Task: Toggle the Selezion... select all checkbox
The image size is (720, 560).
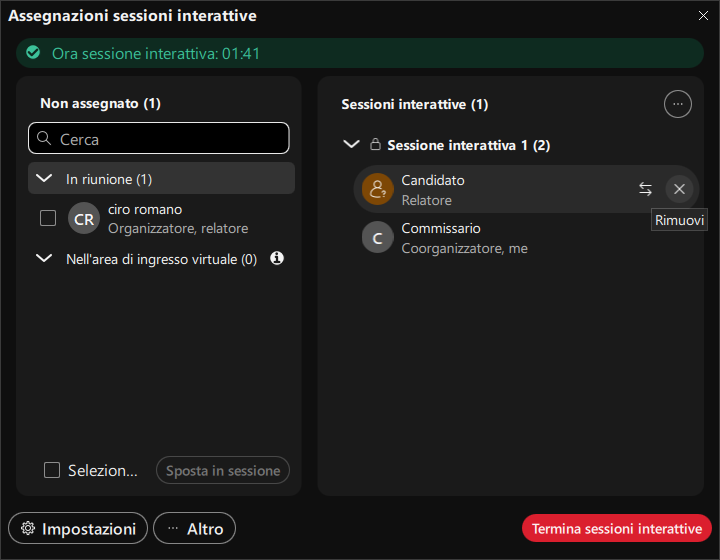Action: [52, 470]
